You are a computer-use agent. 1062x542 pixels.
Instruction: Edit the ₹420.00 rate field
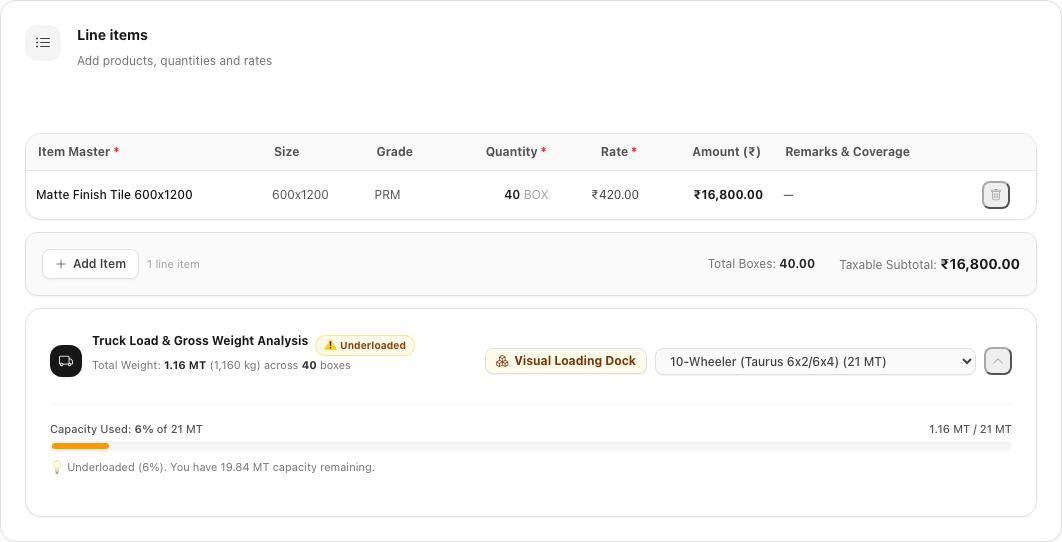(615, 195)
